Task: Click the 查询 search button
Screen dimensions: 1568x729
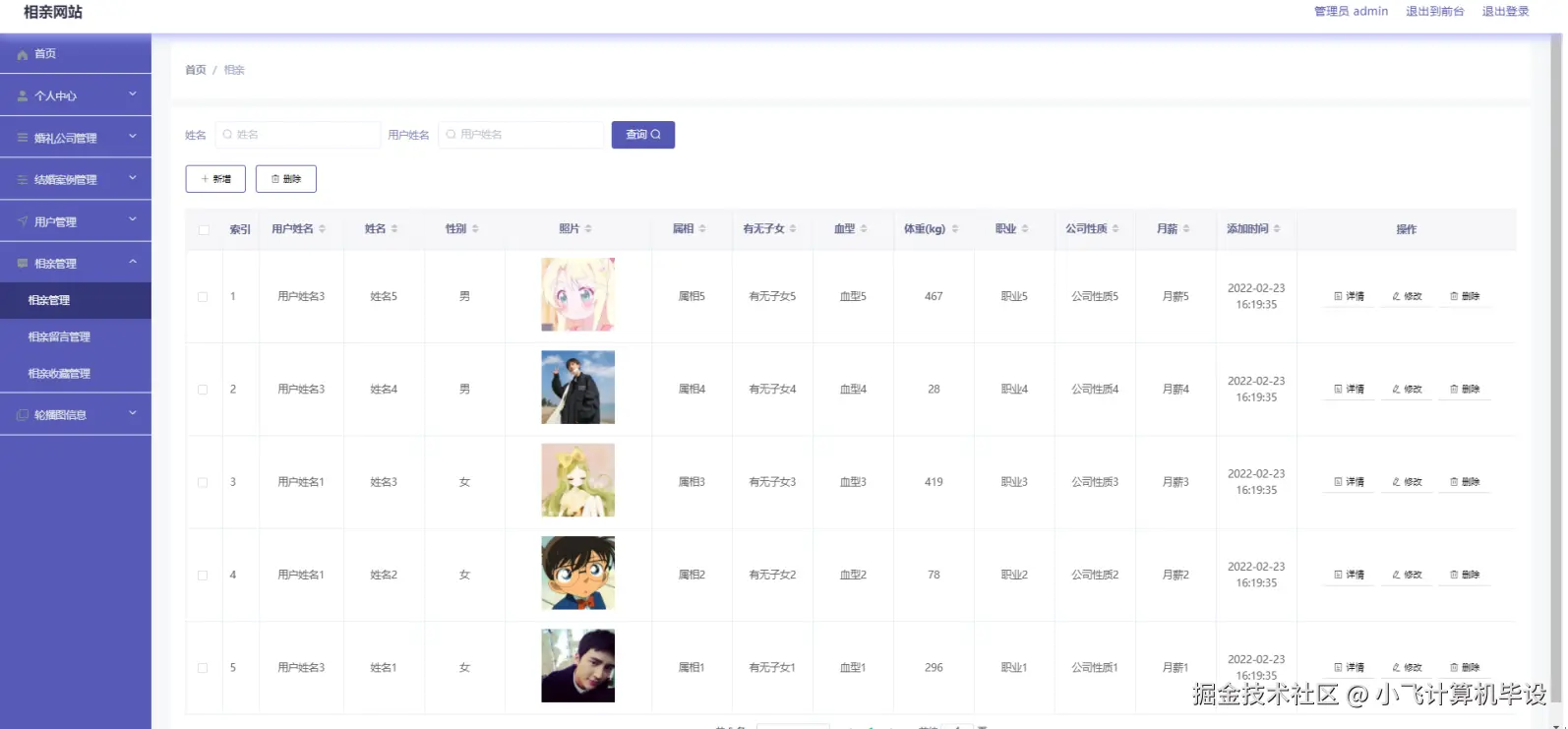Action: tap(643, 135)
